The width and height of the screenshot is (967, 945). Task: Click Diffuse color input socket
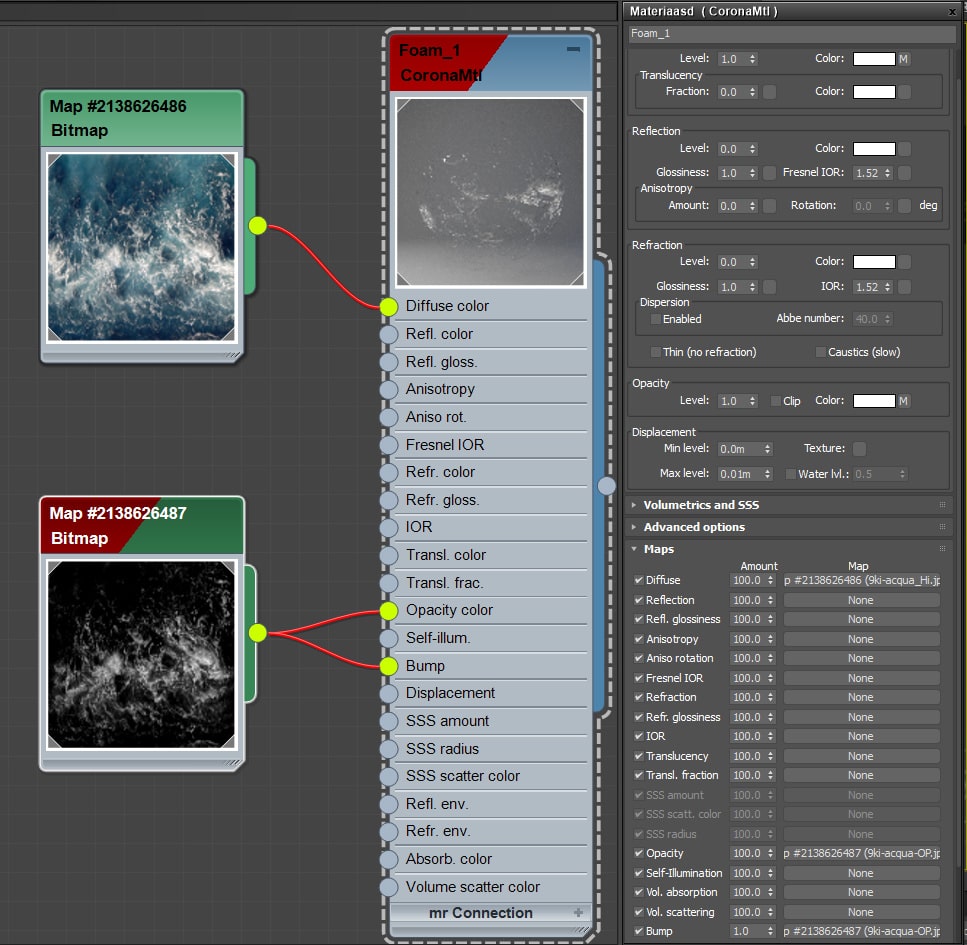coord(389,307)
